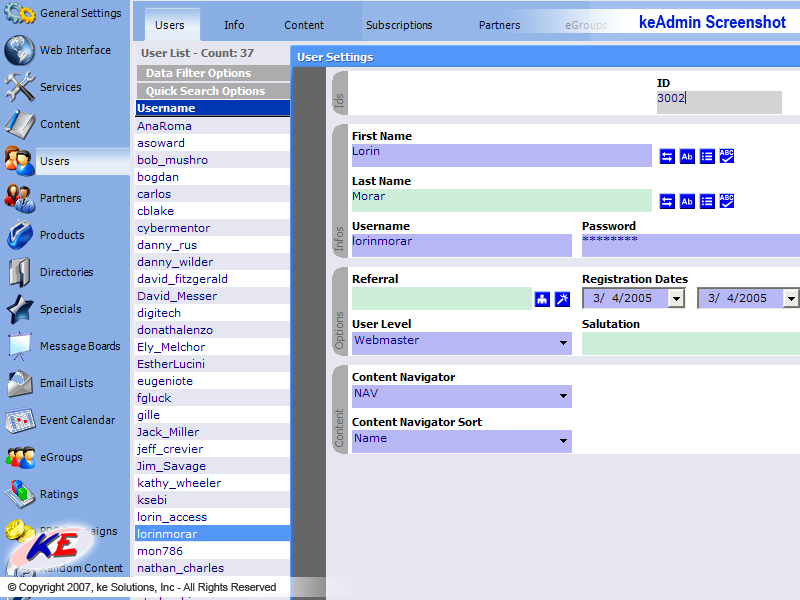The height and width of the screenshot is (600, 800).
Task: Click the list icon beside Last Name
Action: click(707, 201)
